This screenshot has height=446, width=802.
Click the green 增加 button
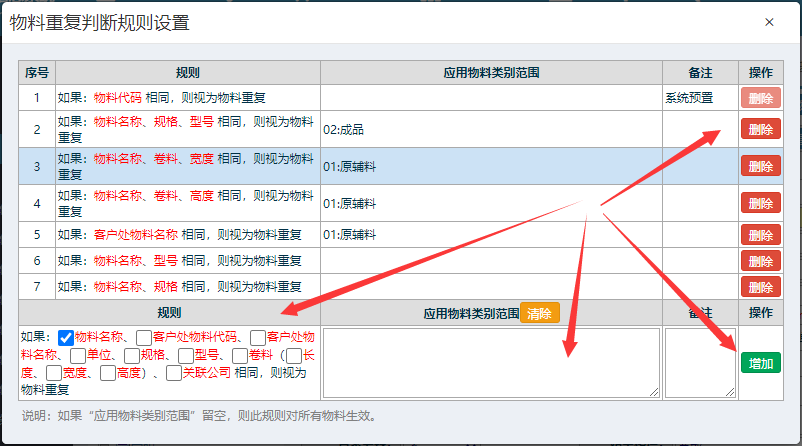coord(760,363)
